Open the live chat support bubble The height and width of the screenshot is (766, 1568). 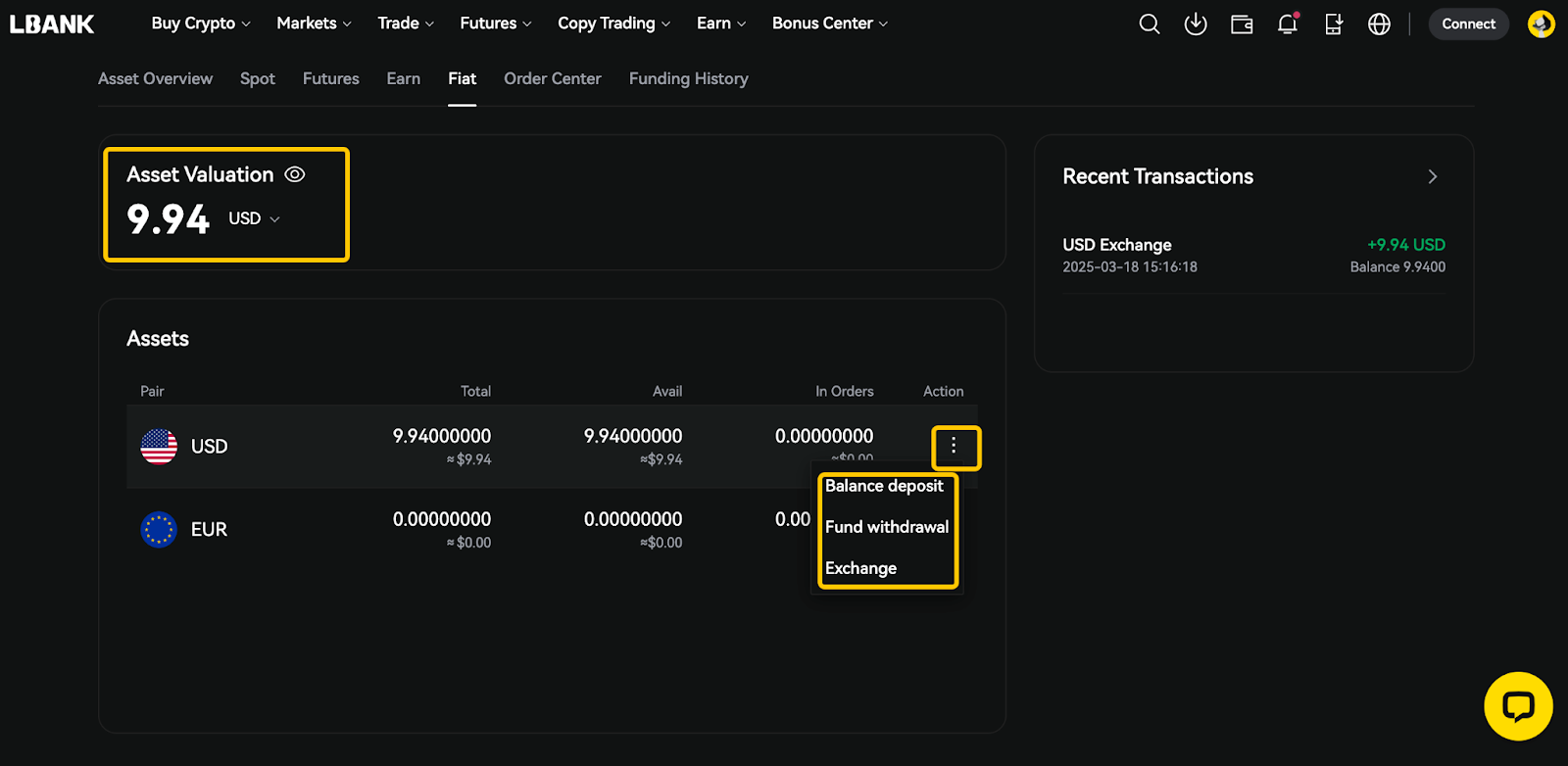click(1518, 706)
